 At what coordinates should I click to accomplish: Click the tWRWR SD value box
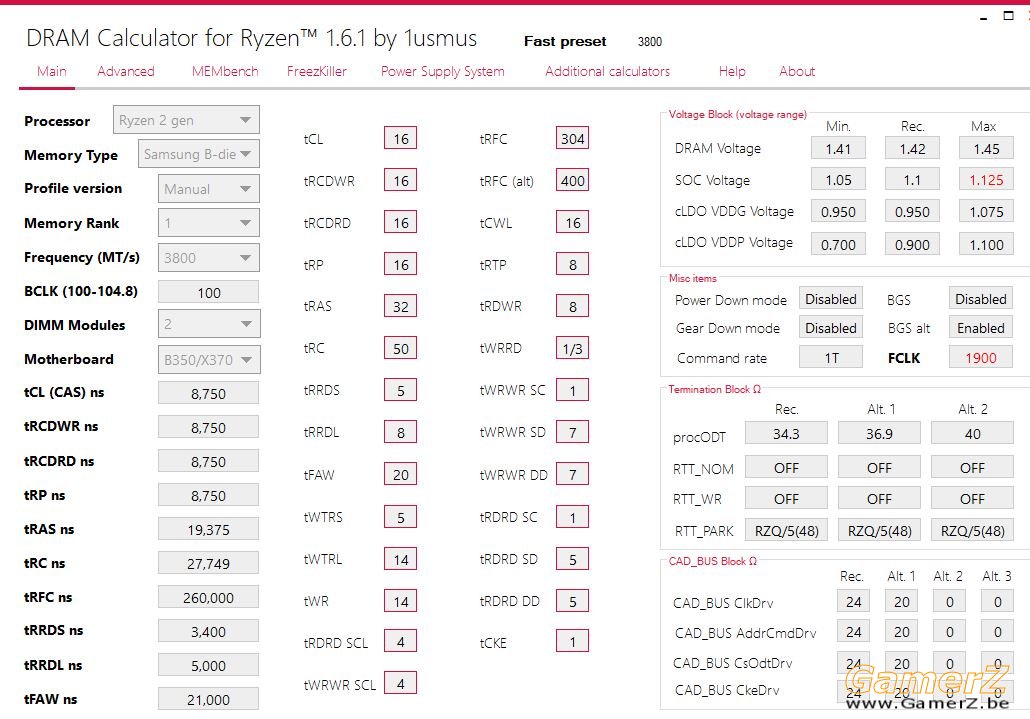pos(572,432)
